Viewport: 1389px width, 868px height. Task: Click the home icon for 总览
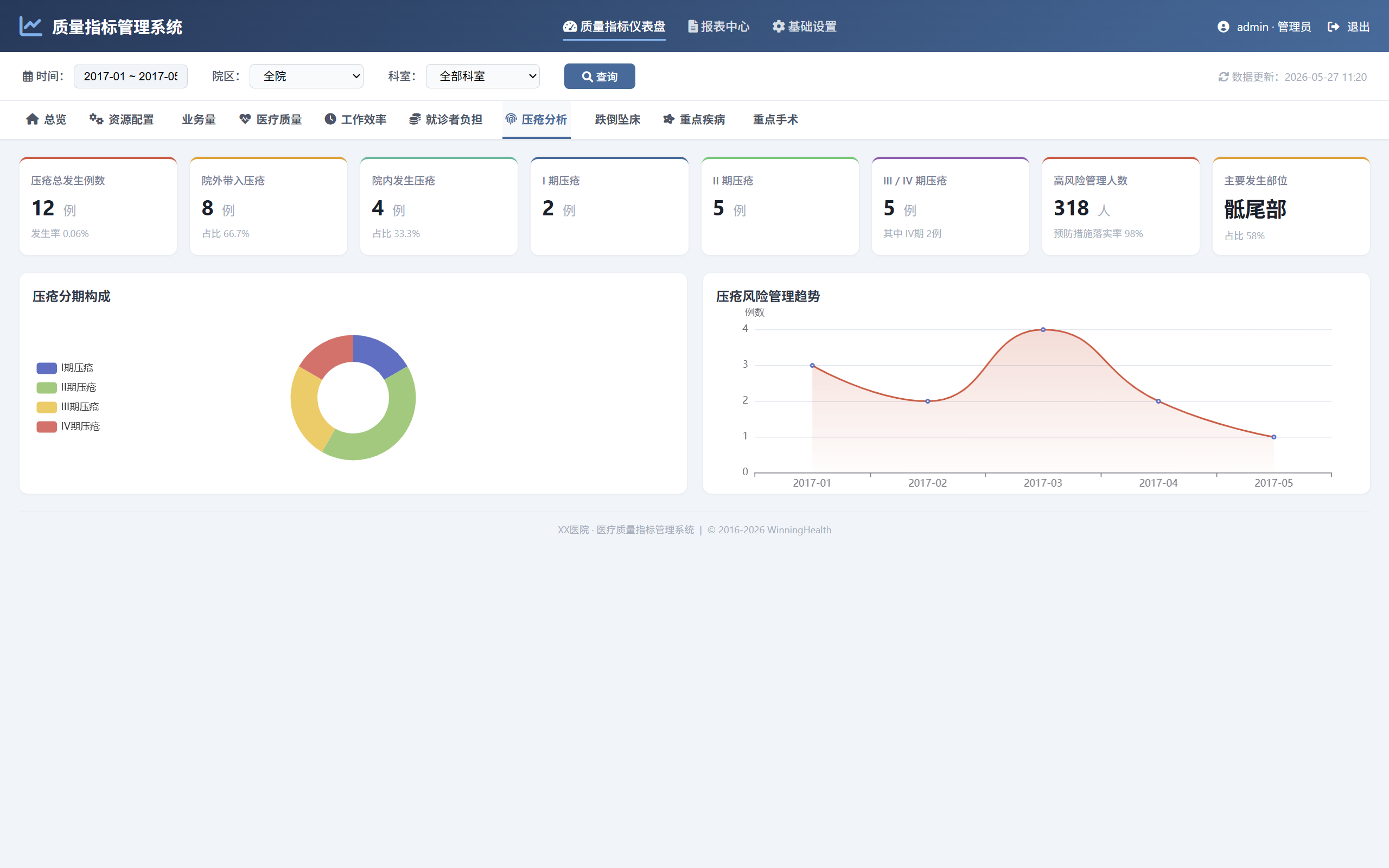point(33,119)
